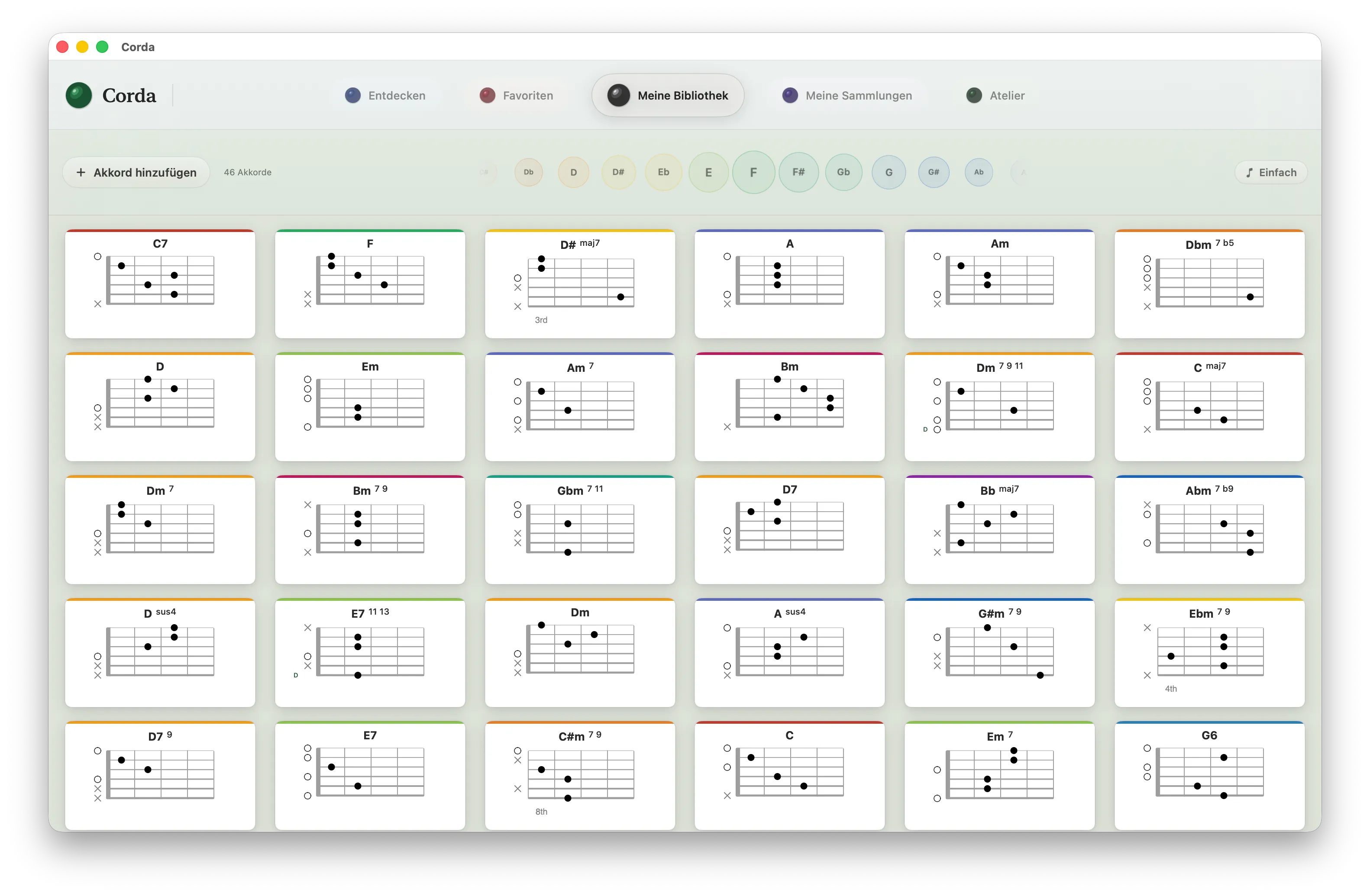Choose the Eb note filter bubble
1370x896 pixels.
664,172
